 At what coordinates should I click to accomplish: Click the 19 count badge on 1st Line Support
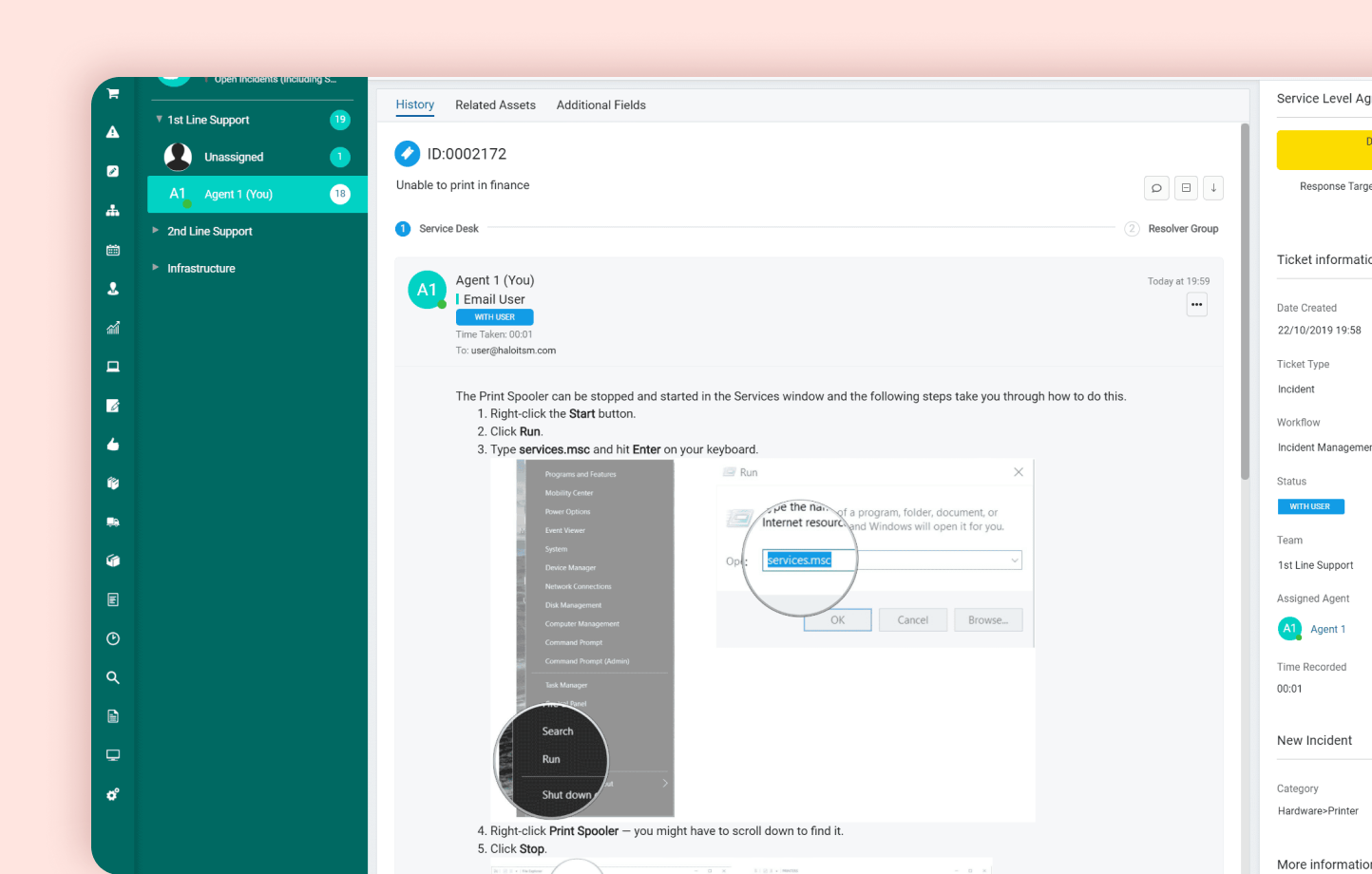[x=340, y=120]
